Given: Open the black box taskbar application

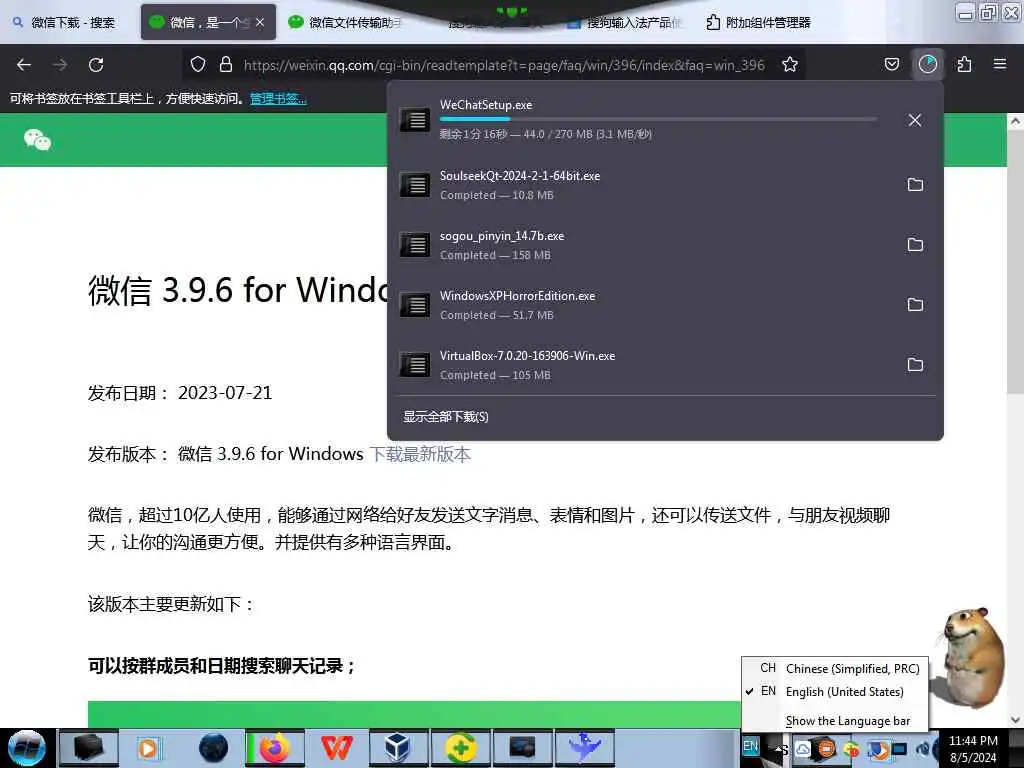Looking at the screenshot, I should pos(88,748).
